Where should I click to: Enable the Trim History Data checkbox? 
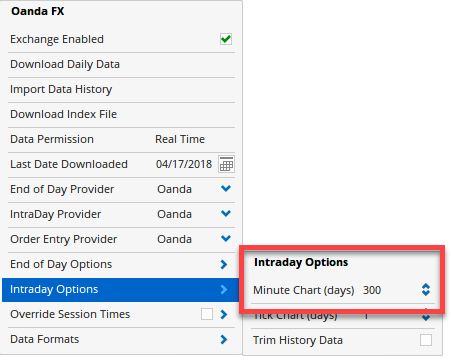click(426, 340)
